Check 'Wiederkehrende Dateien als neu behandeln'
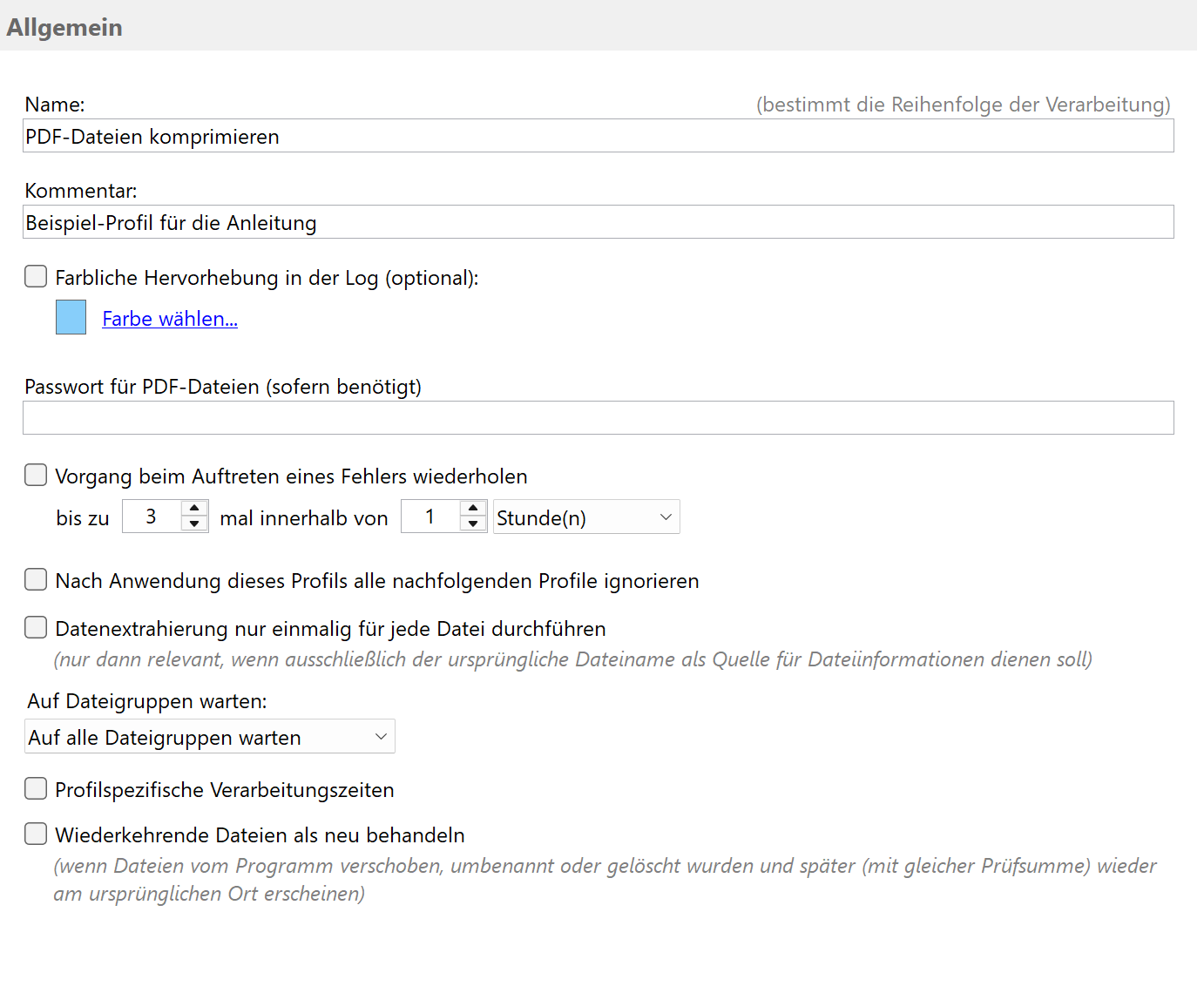The width and height of the screenshot is (1204, 993). (x=36, y=834)
